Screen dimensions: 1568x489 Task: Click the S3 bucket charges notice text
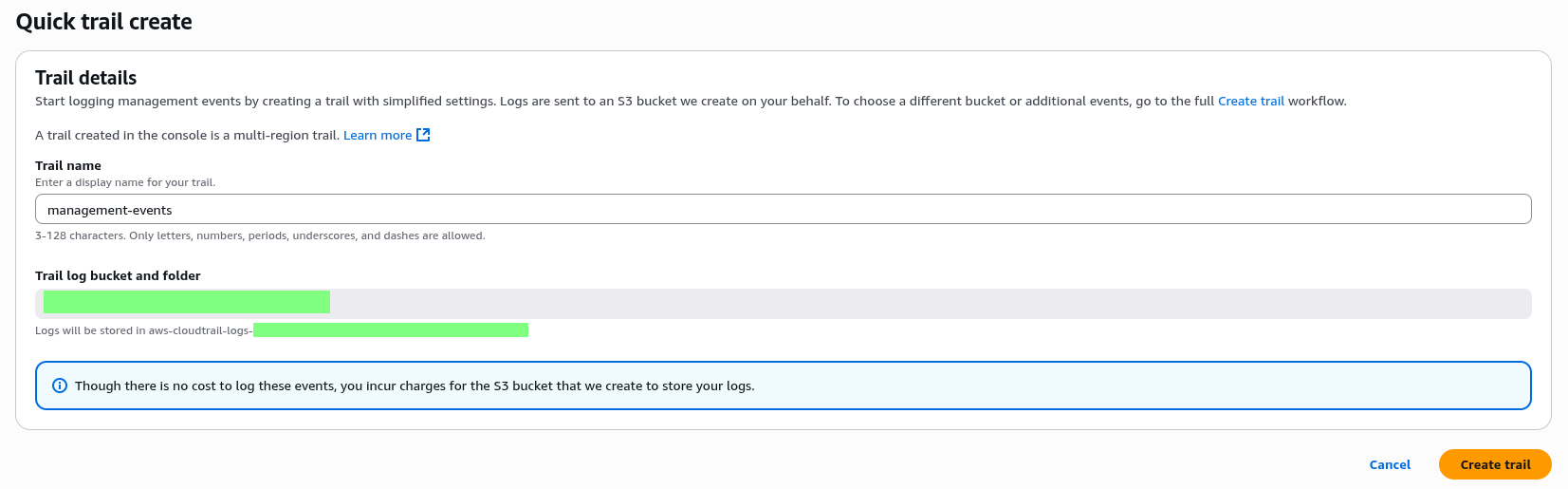[415, 386]
